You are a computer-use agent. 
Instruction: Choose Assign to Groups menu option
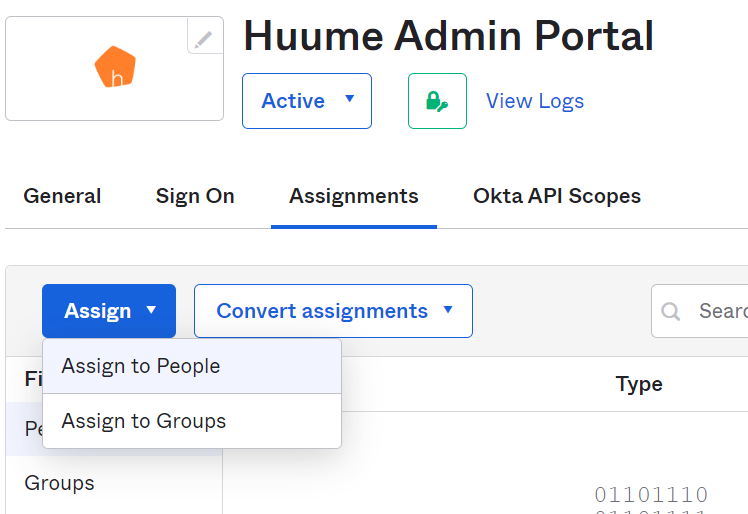(x=192, y=421)
